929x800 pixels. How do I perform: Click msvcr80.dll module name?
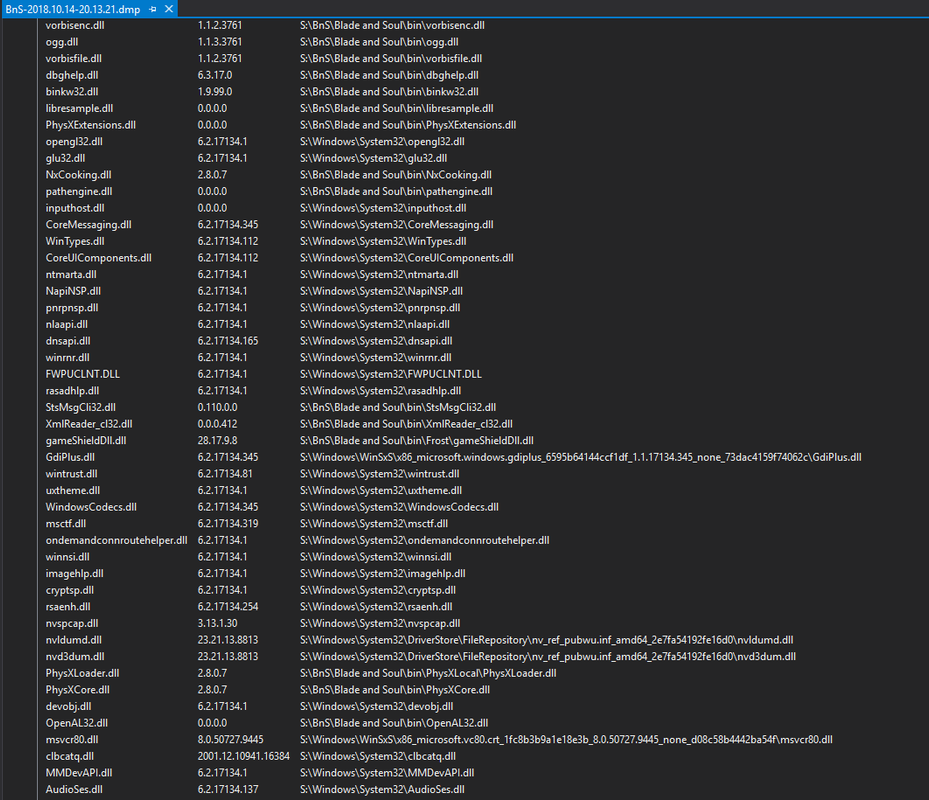click(72, 739)
